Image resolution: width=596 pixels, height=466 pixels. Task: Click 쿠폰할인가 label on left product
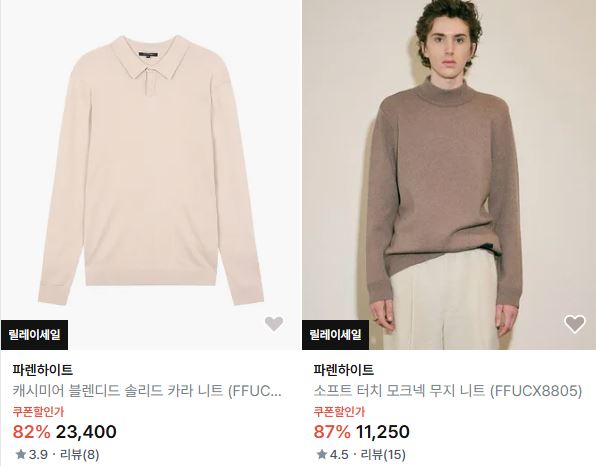coord(38,412)
